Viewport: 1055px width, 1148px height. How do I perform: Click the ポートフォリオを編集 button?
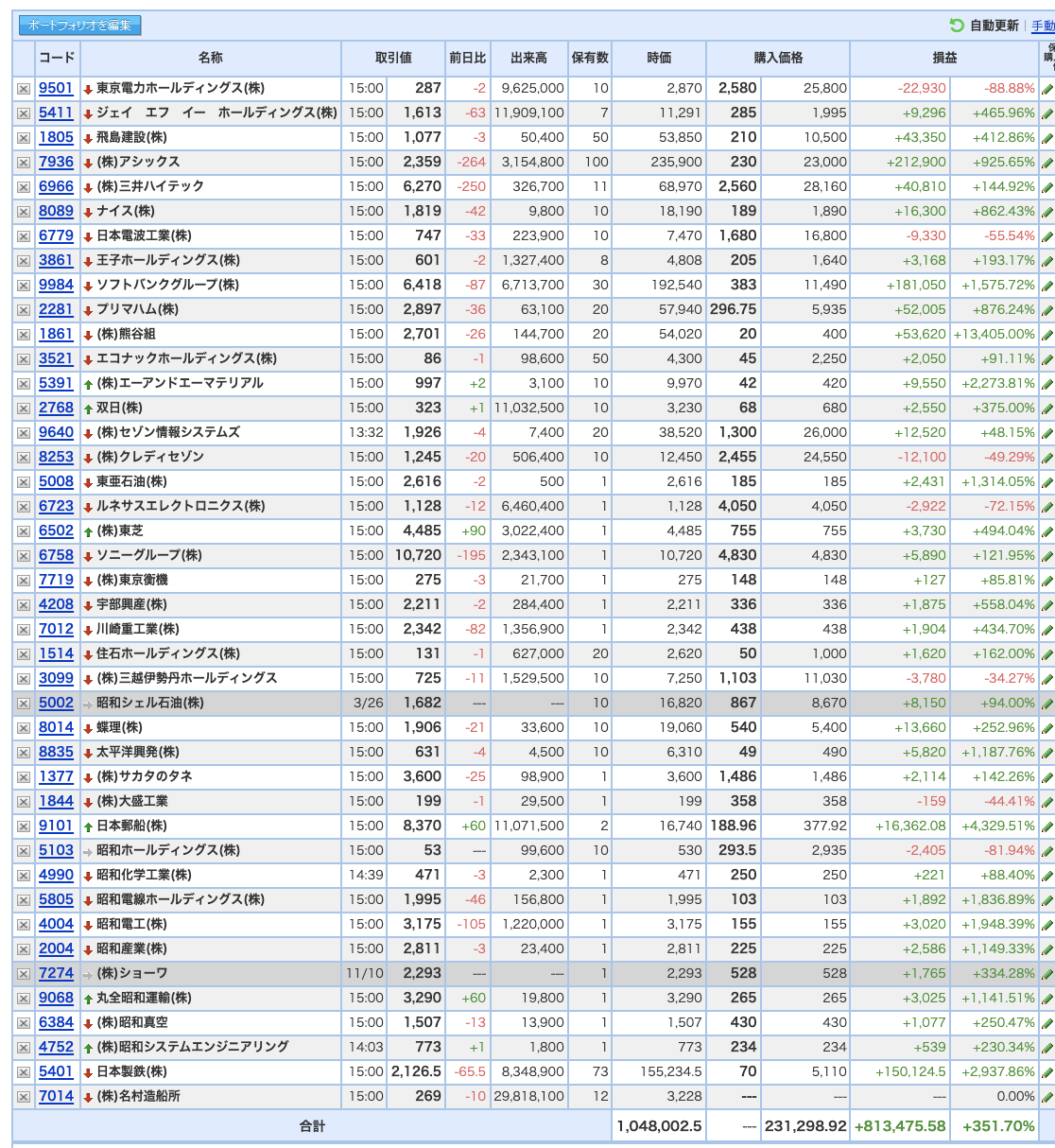(x=80, y=26)
